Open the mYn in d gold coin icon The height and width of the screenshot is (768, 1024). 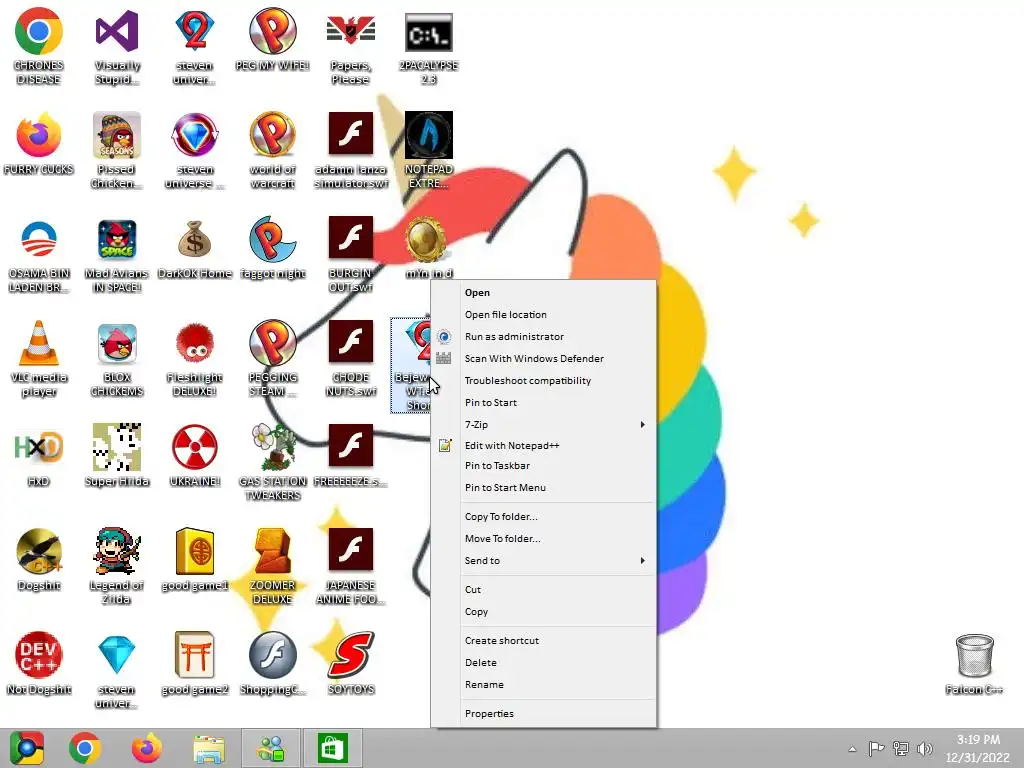tap(426, 239)
